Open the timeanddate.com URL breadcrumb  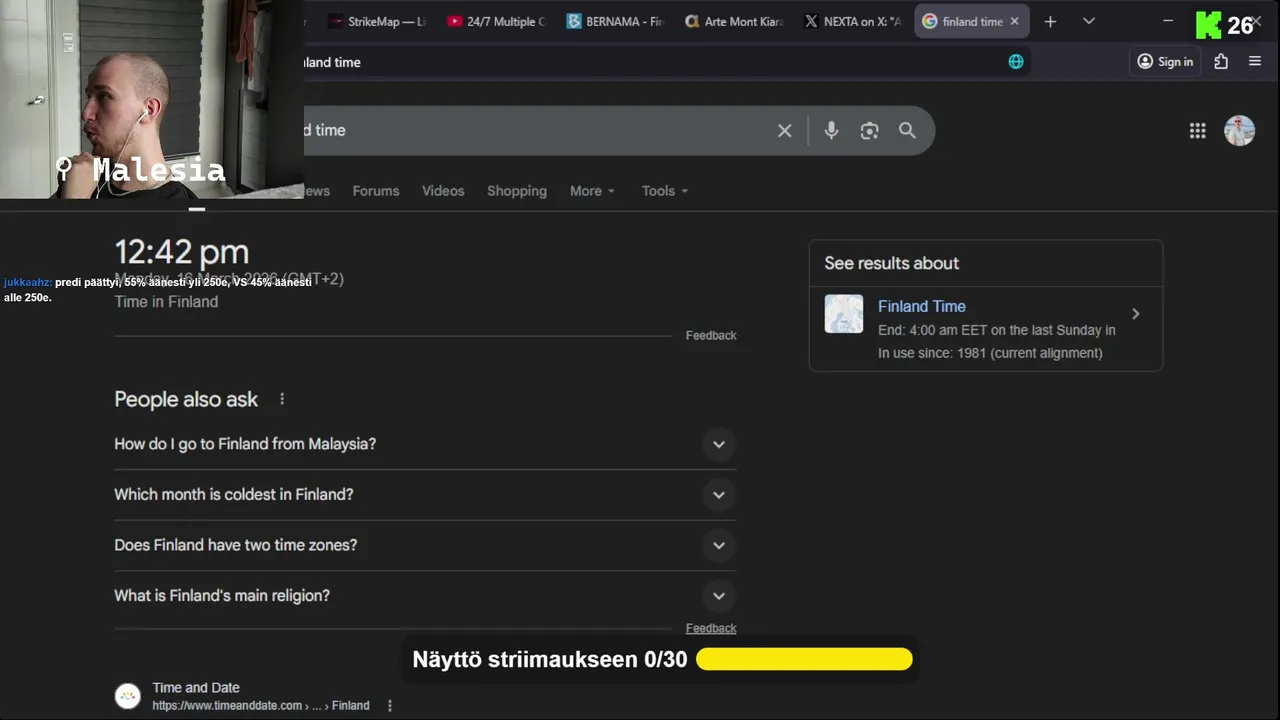(x=260, y=706)
